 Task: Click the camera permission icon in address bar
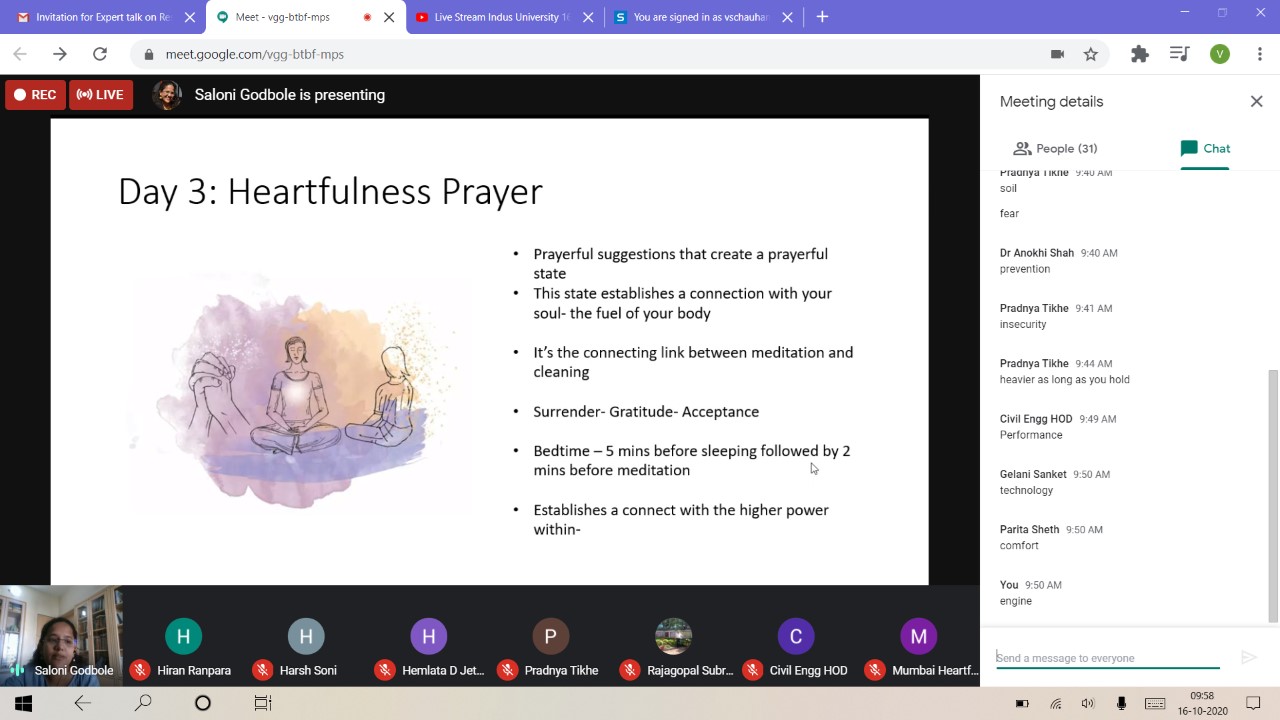click(x=1057, y=54)
